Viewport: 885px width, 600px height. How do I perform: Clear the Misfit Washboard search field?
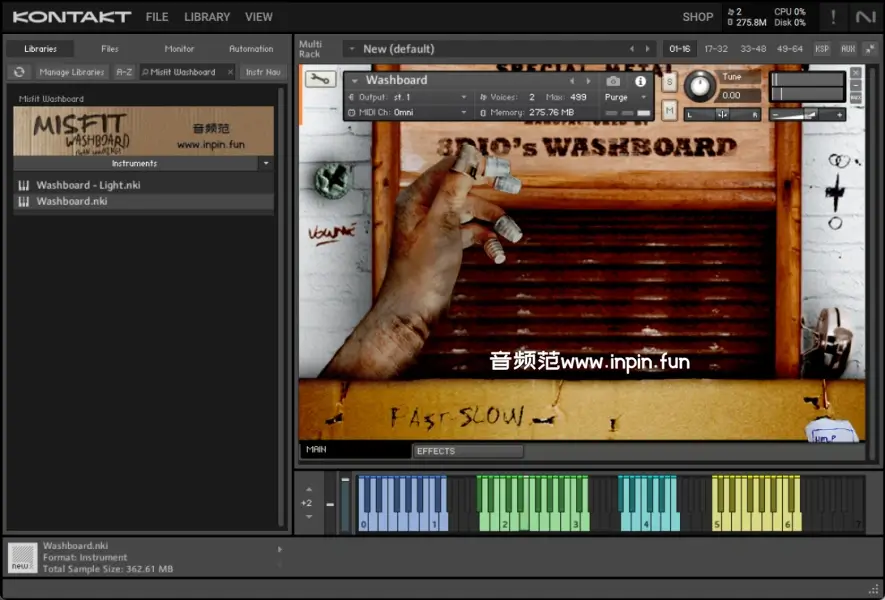[229, 72]
